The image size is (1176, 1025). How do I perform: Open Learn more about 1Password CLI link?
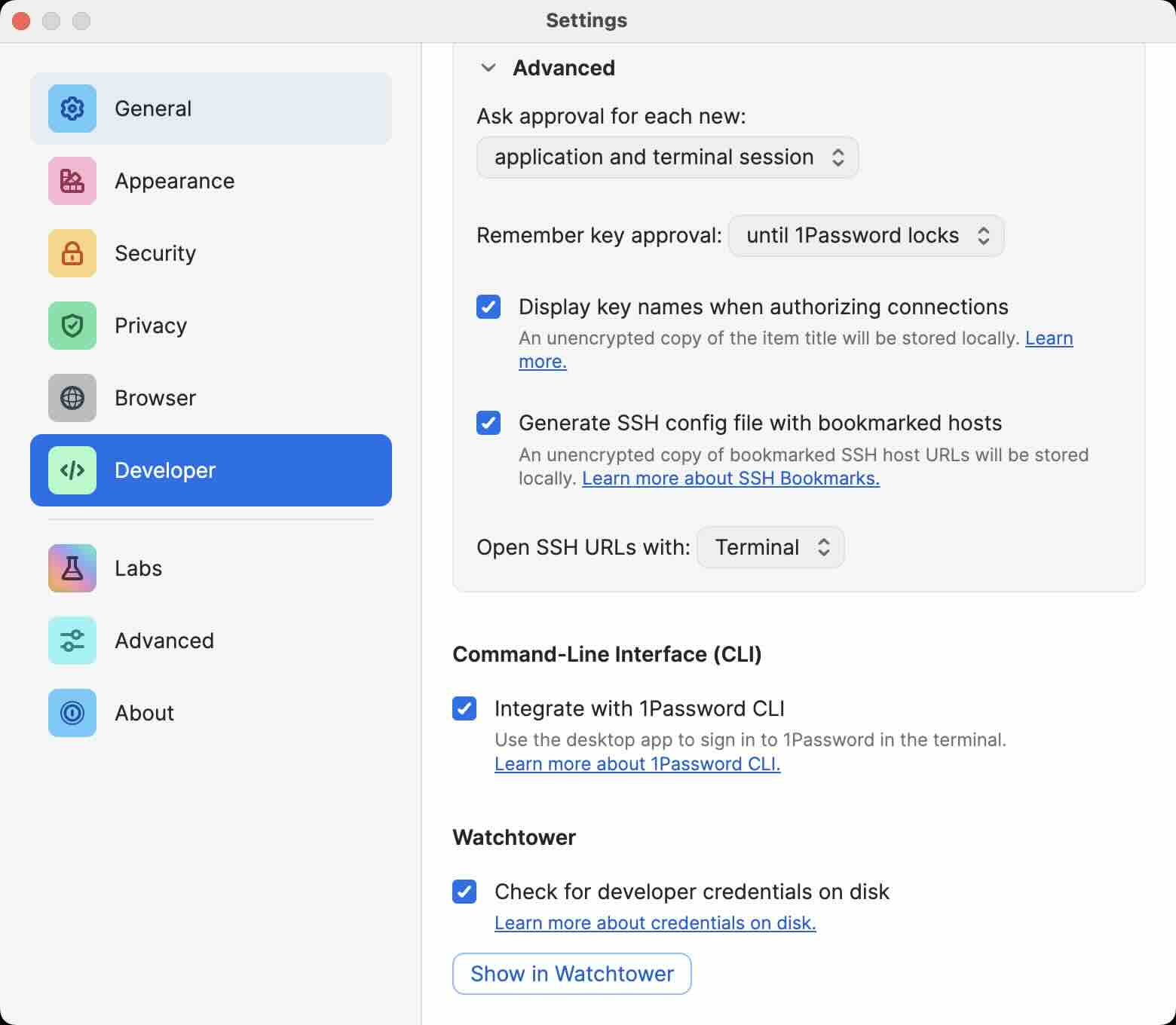[637, 764]
